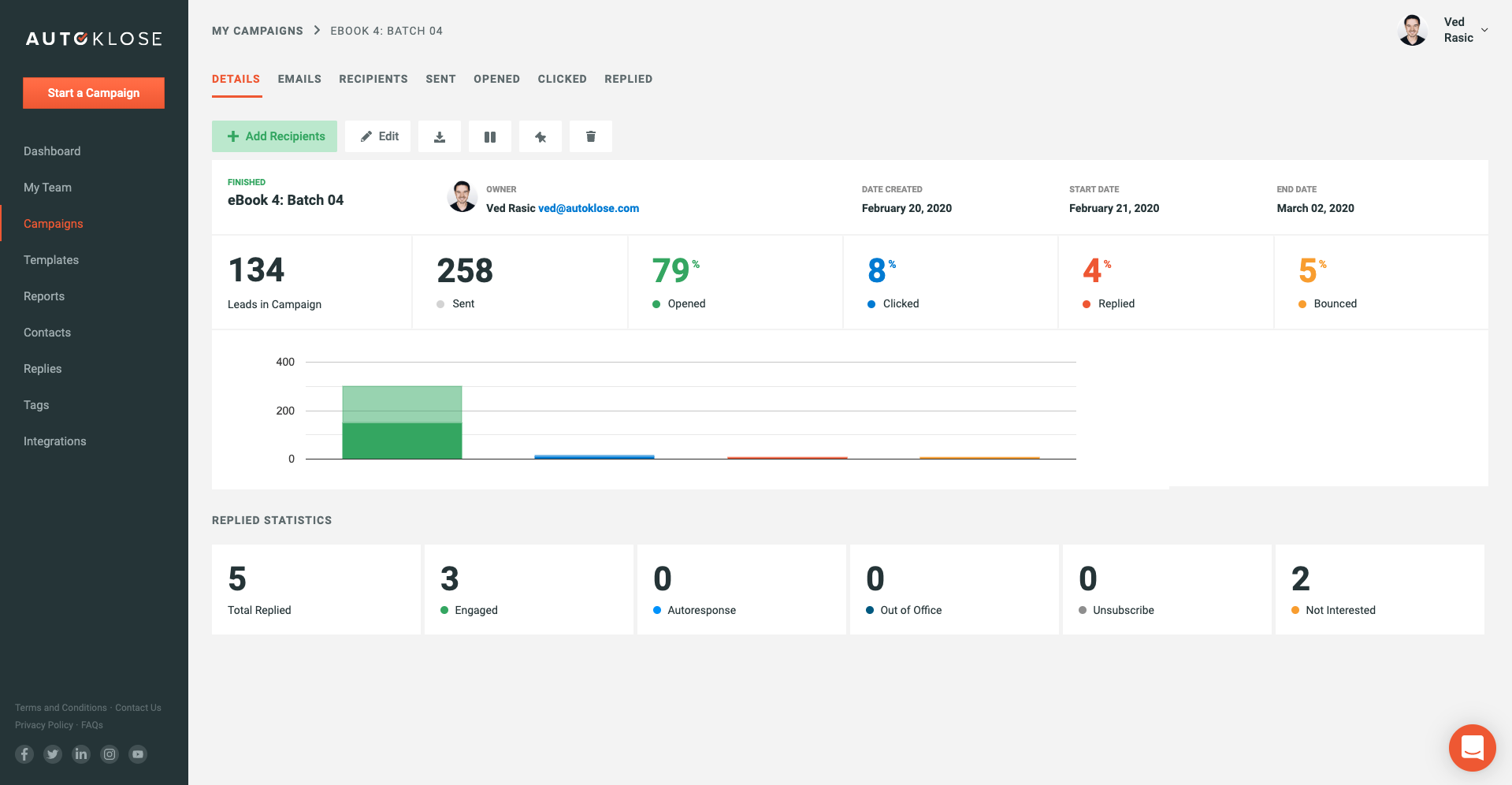The width and height of the screenshot is (1512, 785).
Task: Click the dark green opened bar in chart
Action: pyautogui.click(x=402, y=441)
